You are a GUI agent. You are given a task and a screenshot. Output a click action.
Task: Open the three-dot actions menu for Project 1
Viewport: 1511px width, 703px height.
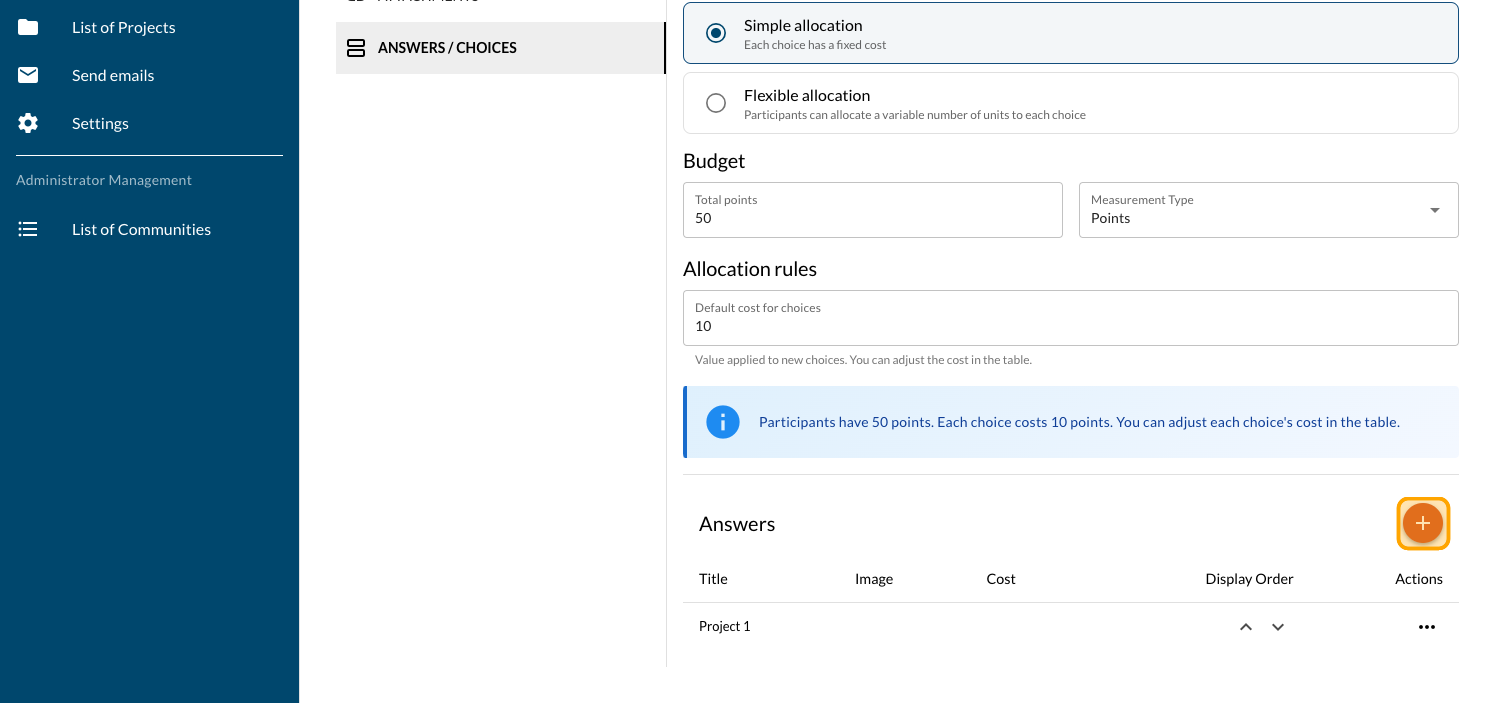point(1426,627)
